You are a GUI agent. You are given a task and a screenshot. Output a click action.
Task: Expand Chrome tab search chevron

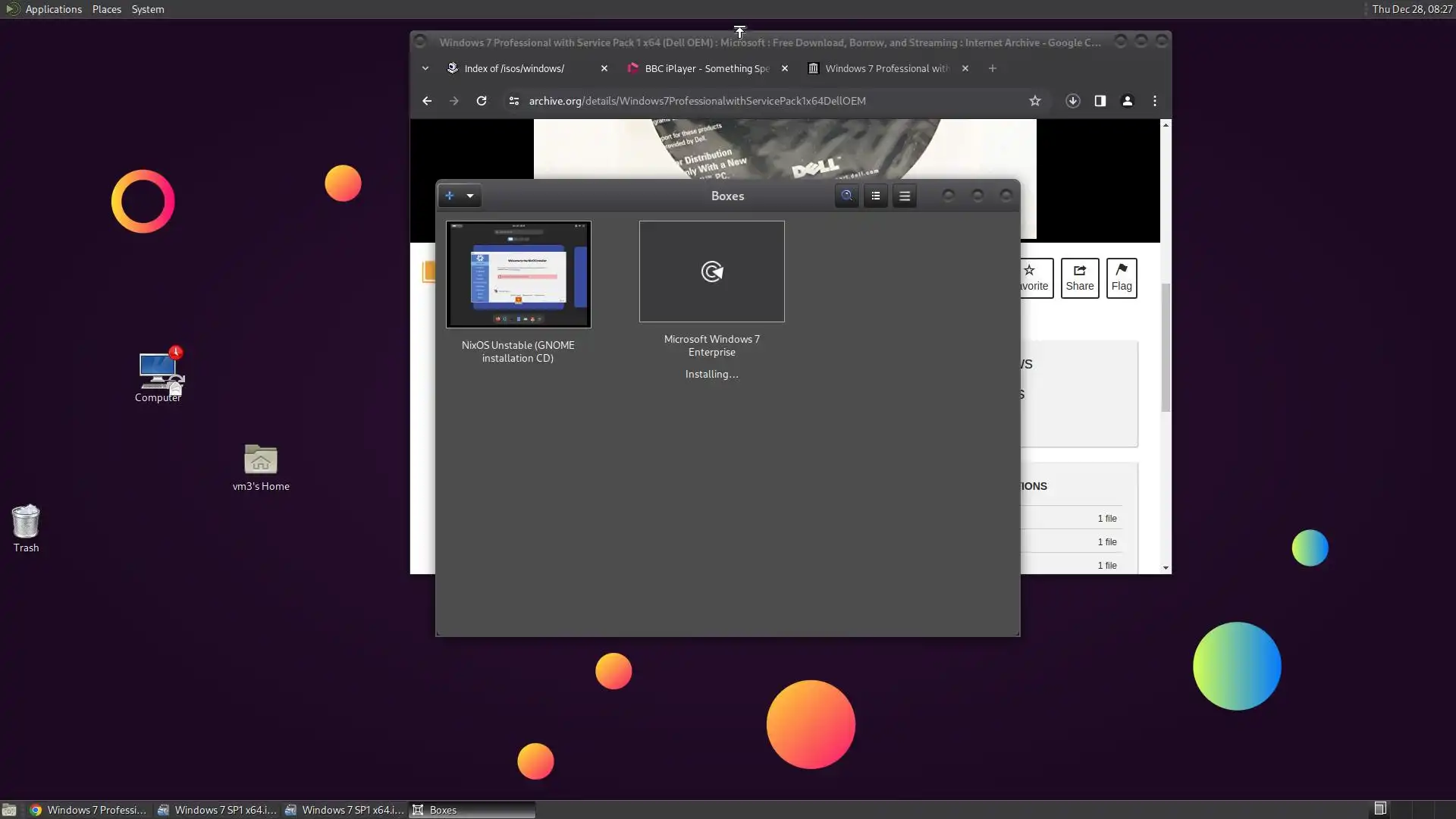tap(425, 68)
